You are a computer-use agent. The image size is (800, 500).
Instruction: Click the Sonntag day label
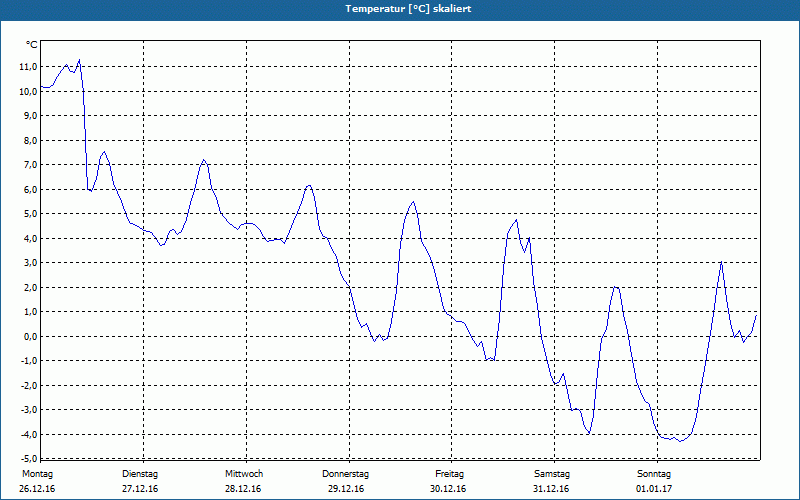(654, 474)
